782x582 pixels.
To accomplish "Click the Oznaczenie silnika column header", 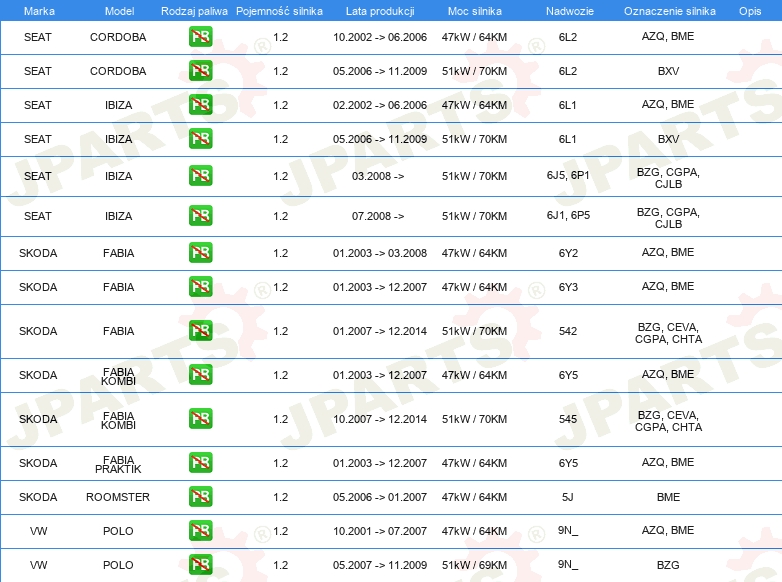I will click(670, 11).
